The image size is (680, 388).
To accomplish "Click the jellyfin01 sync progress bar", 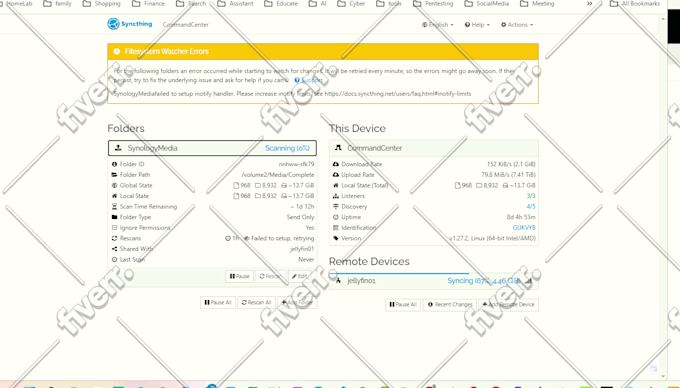I will pos(399,274).
